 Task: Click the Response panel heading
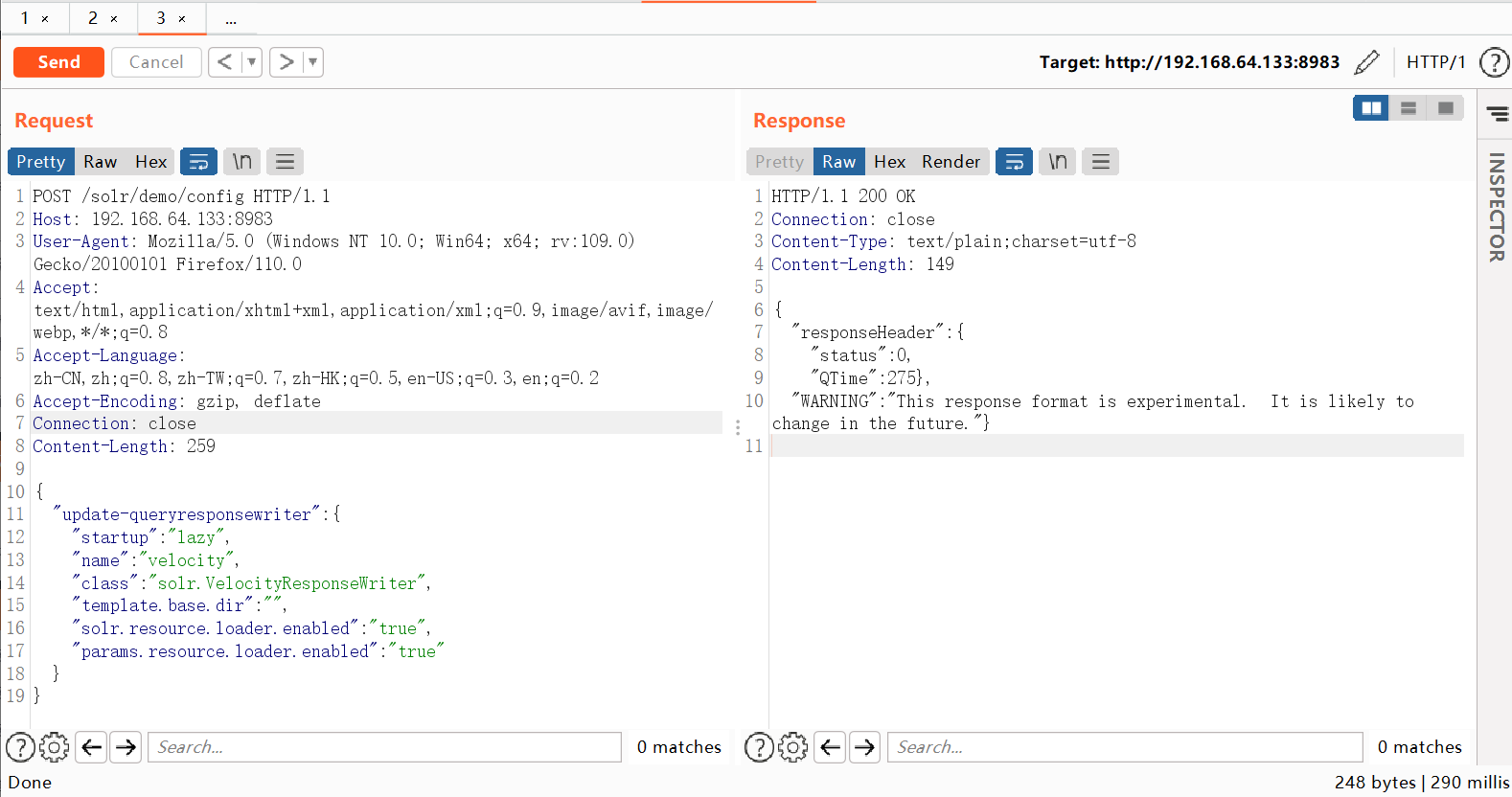point(799,121)
